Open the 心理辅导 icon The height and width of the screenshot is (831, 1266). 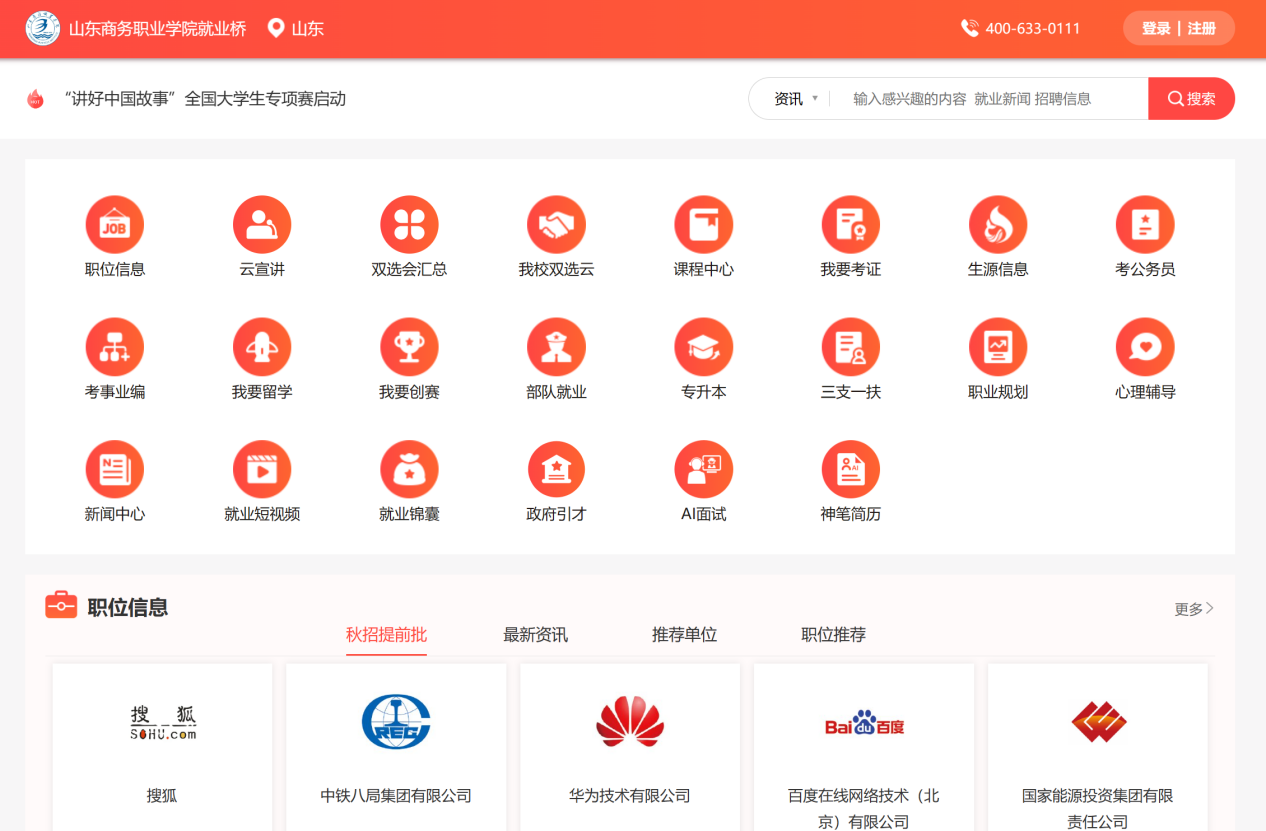pyautogui.click(x=1144, y=347)
